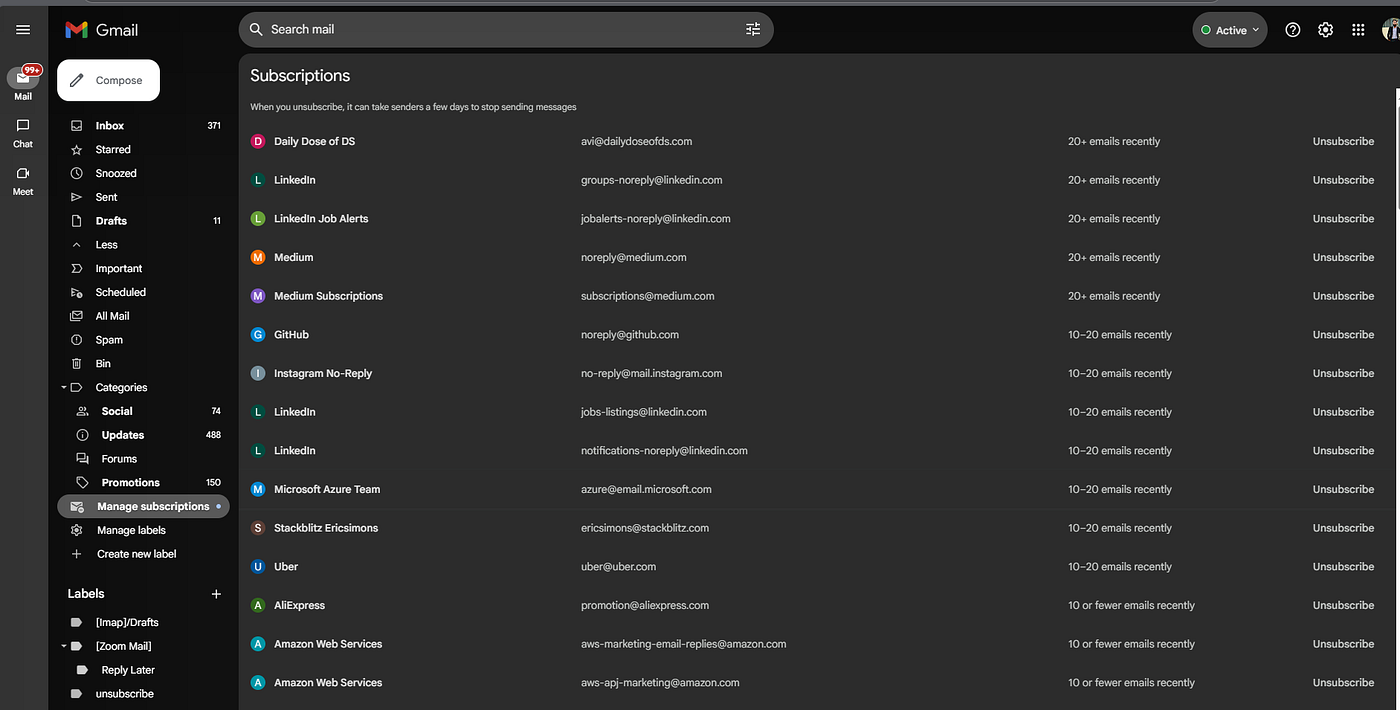Open the Forums category

(x=142, y=459)
